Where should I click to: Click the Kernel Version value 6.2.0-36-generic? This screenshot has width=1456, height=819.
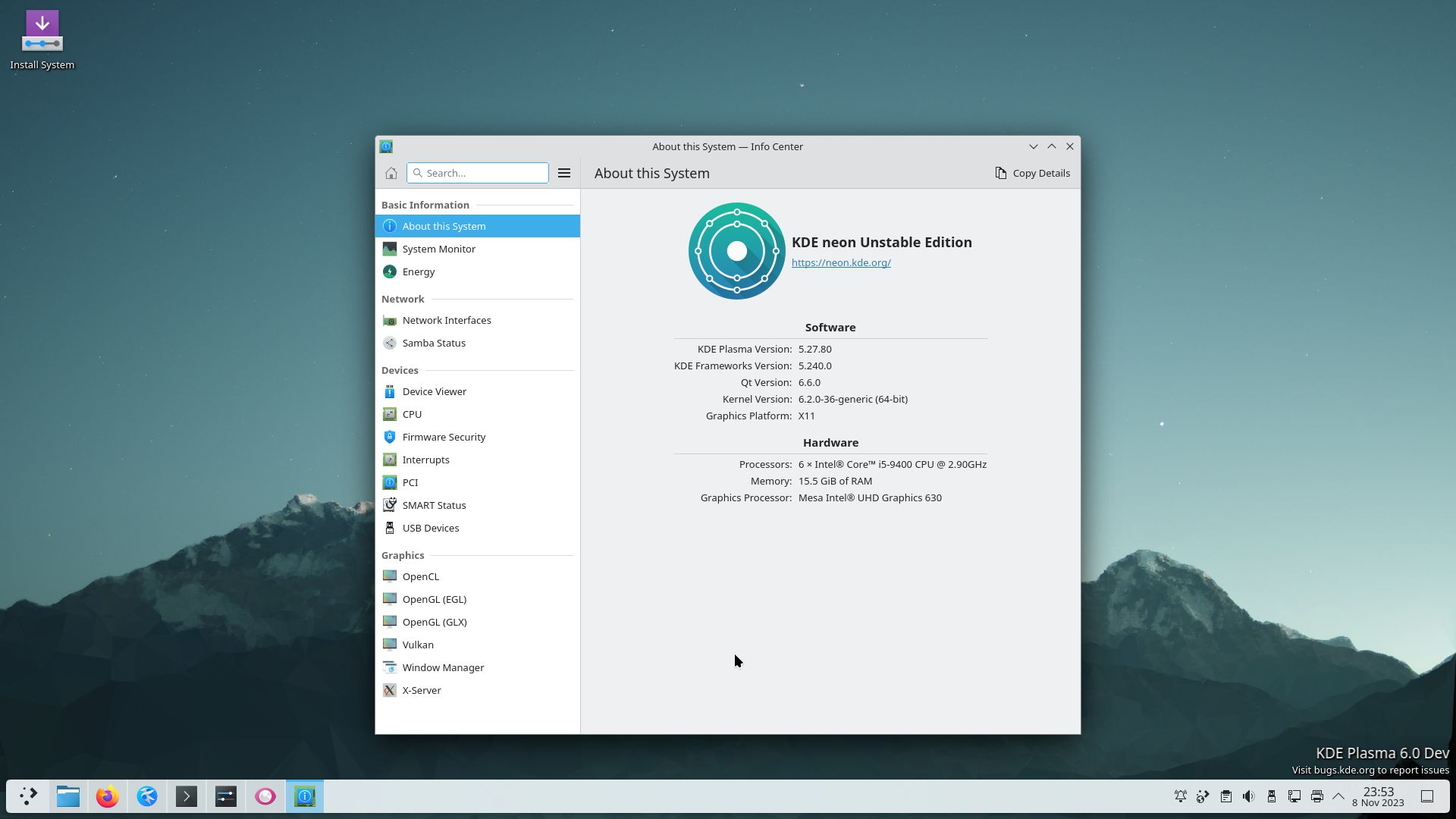853,399
